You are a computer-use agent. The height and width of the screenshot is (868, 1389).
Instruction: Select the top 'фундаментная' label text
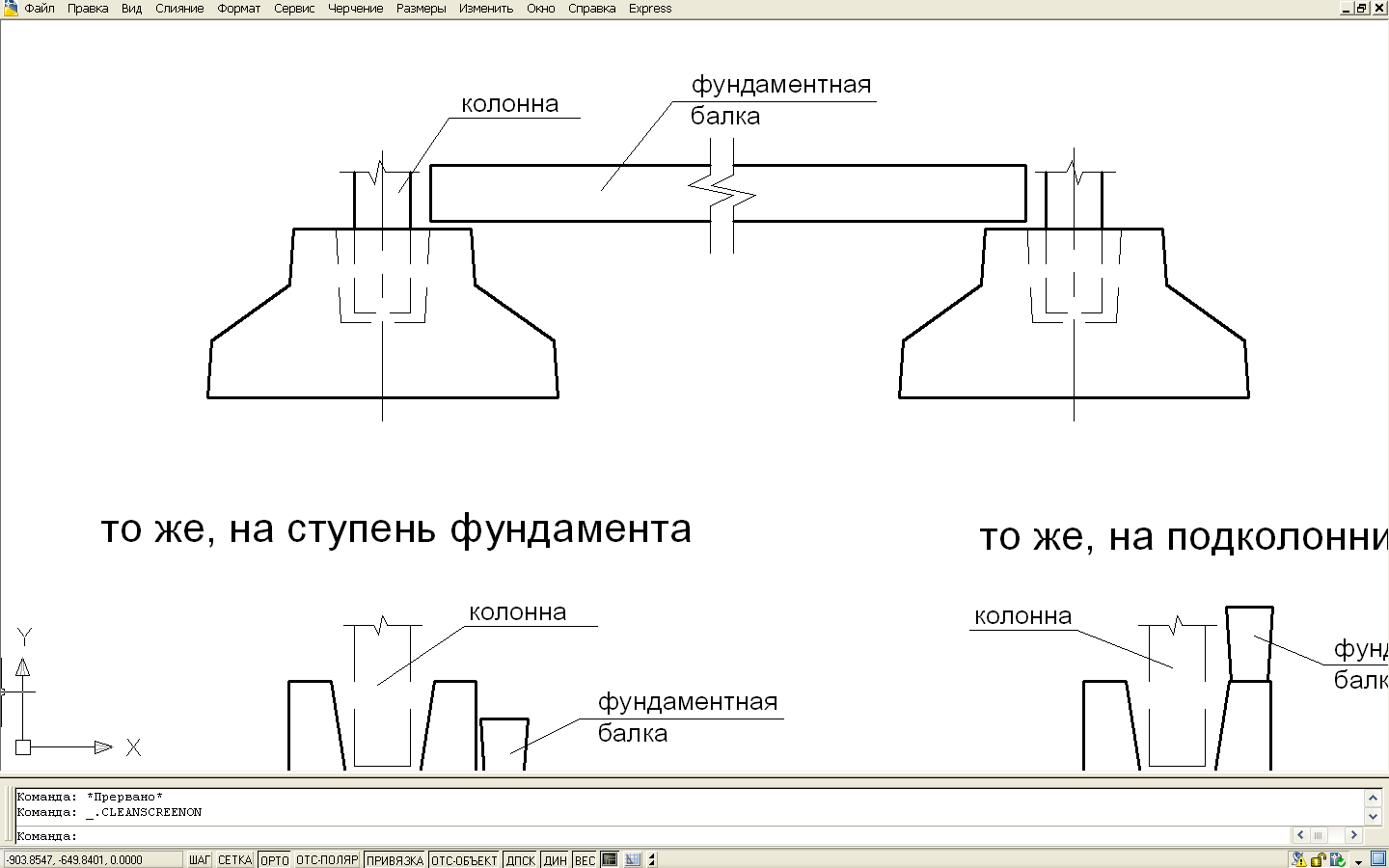pyautogui.click(x=780, y=85)
